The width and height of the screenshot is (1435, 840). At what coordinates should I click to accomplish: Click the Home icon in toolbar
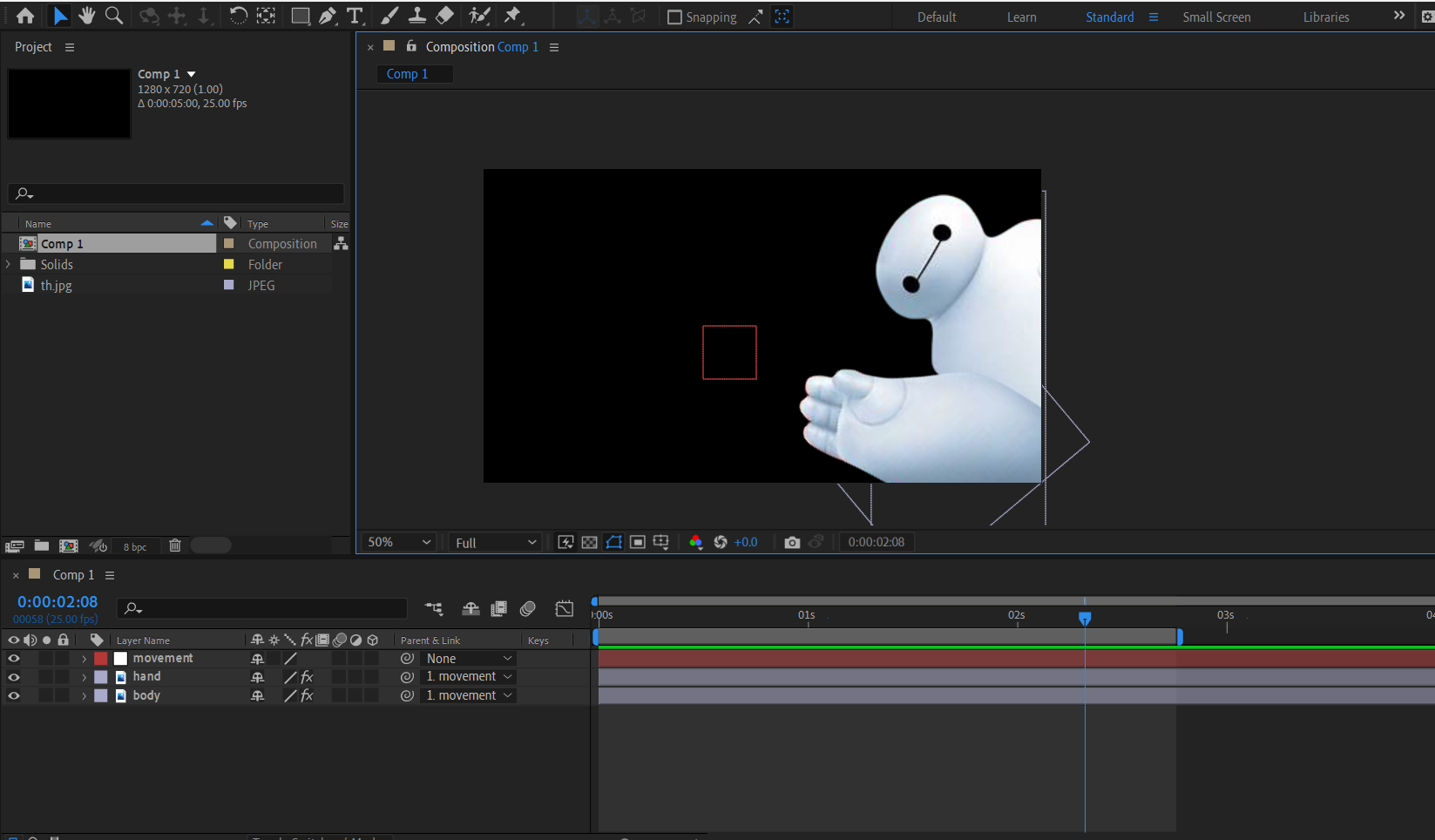tap(25, 16)
